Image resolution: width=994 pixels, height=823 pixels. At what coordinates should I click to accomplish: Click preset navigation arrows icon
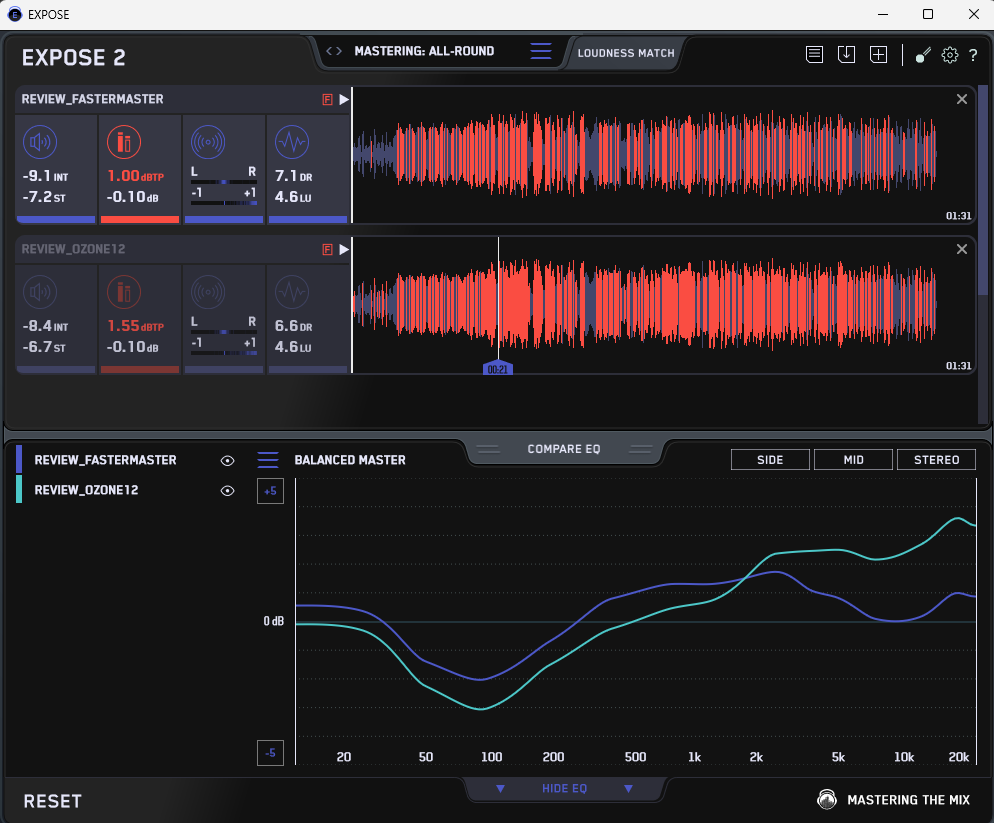coord(334,51)
